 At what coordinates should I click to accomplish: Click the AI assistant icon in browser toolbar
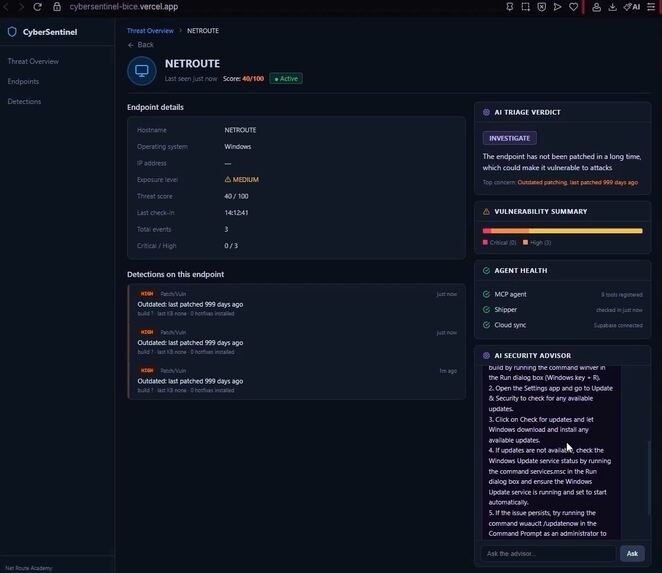(x=632, y=7)
